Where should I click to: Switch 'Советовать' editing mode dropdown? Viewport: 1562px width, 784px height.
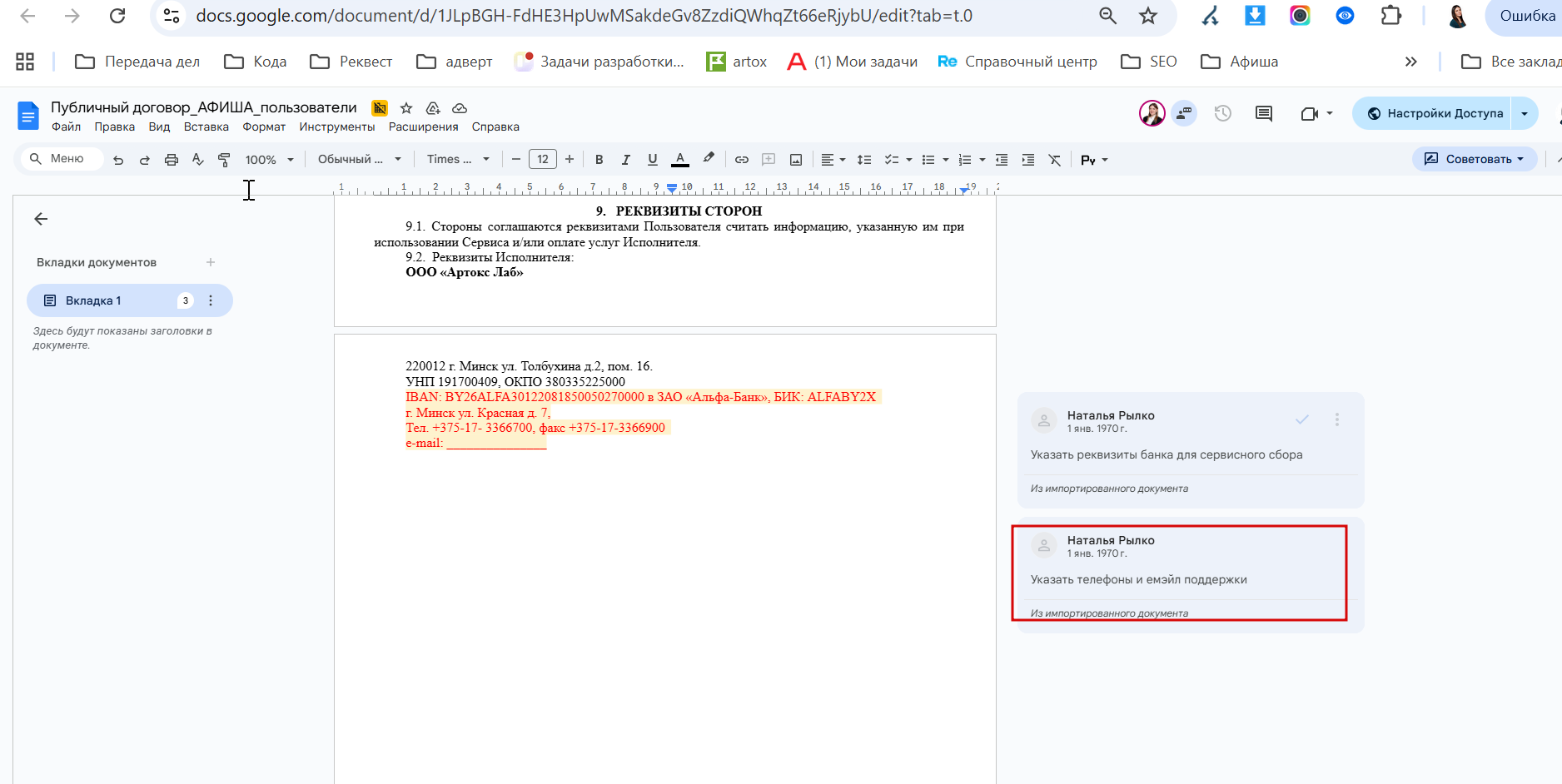(x=1474, y=159)
